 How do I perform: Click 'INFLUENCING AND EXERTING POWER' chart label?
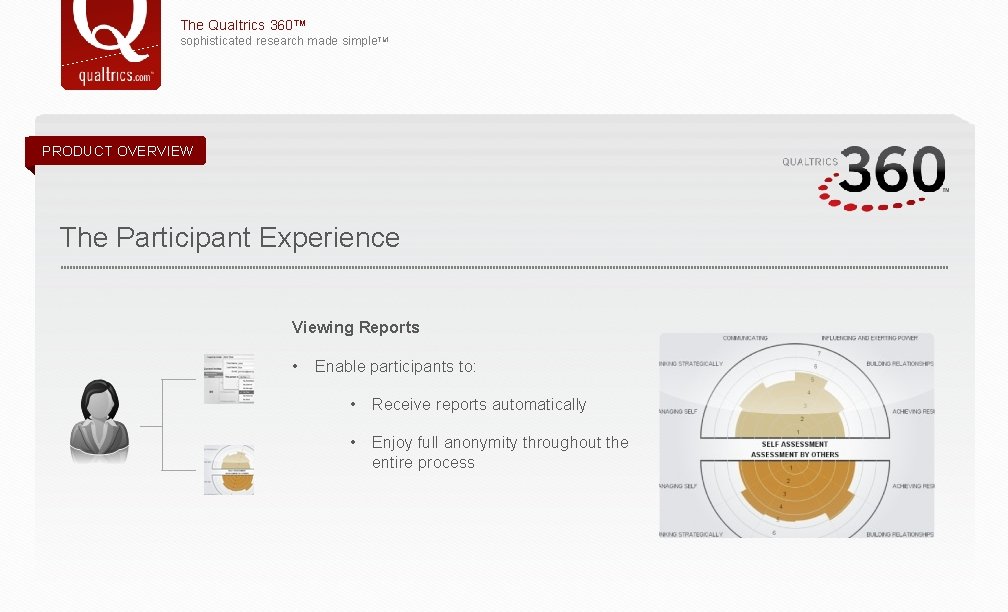pyautogui.click(x=869, y=338)
